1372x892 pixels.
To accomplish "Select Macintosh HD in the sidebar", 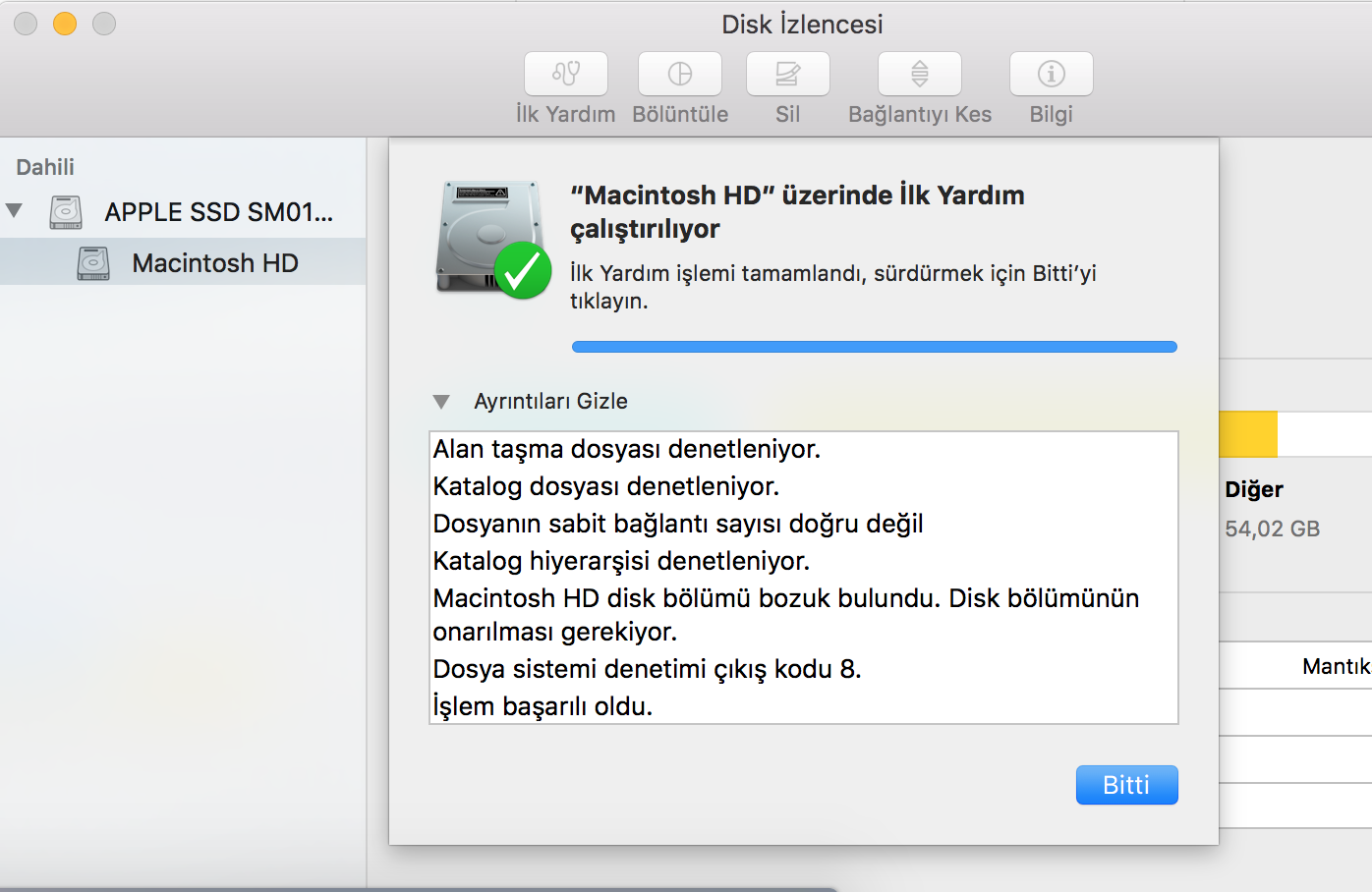I will (215, 263).
